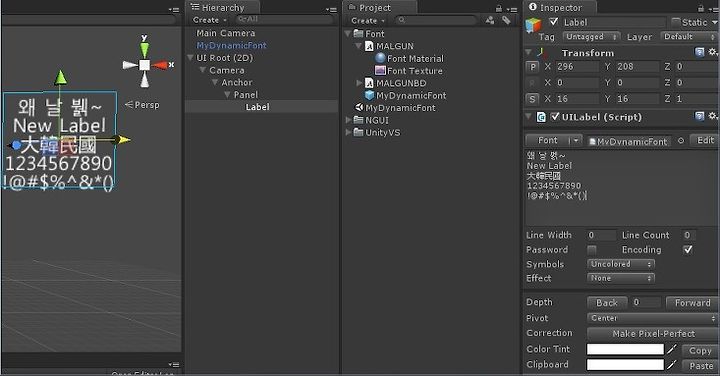Open the Font type dropdown button
720x376 pixels.
[553, 140]
